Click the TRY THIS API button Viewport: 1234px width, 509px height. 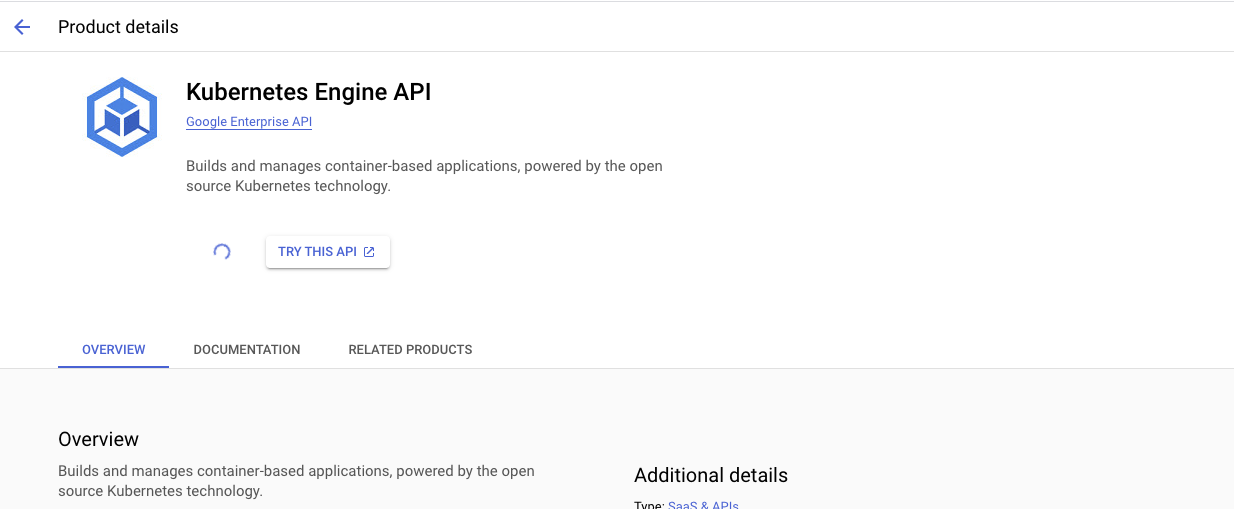pos(327,252)
